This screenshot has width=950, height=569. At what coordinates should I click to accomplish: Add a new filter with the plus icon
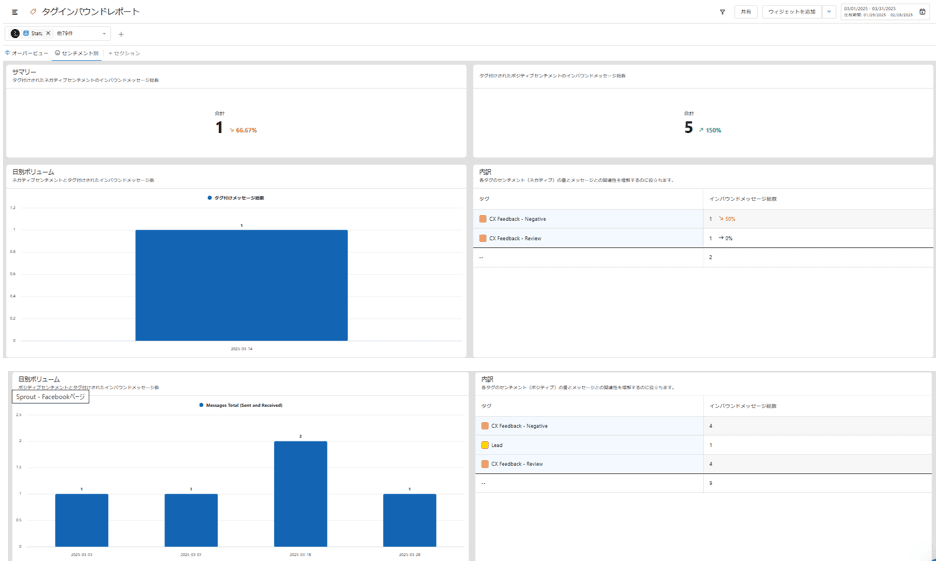pyautogui.click(x=121, y=34)
